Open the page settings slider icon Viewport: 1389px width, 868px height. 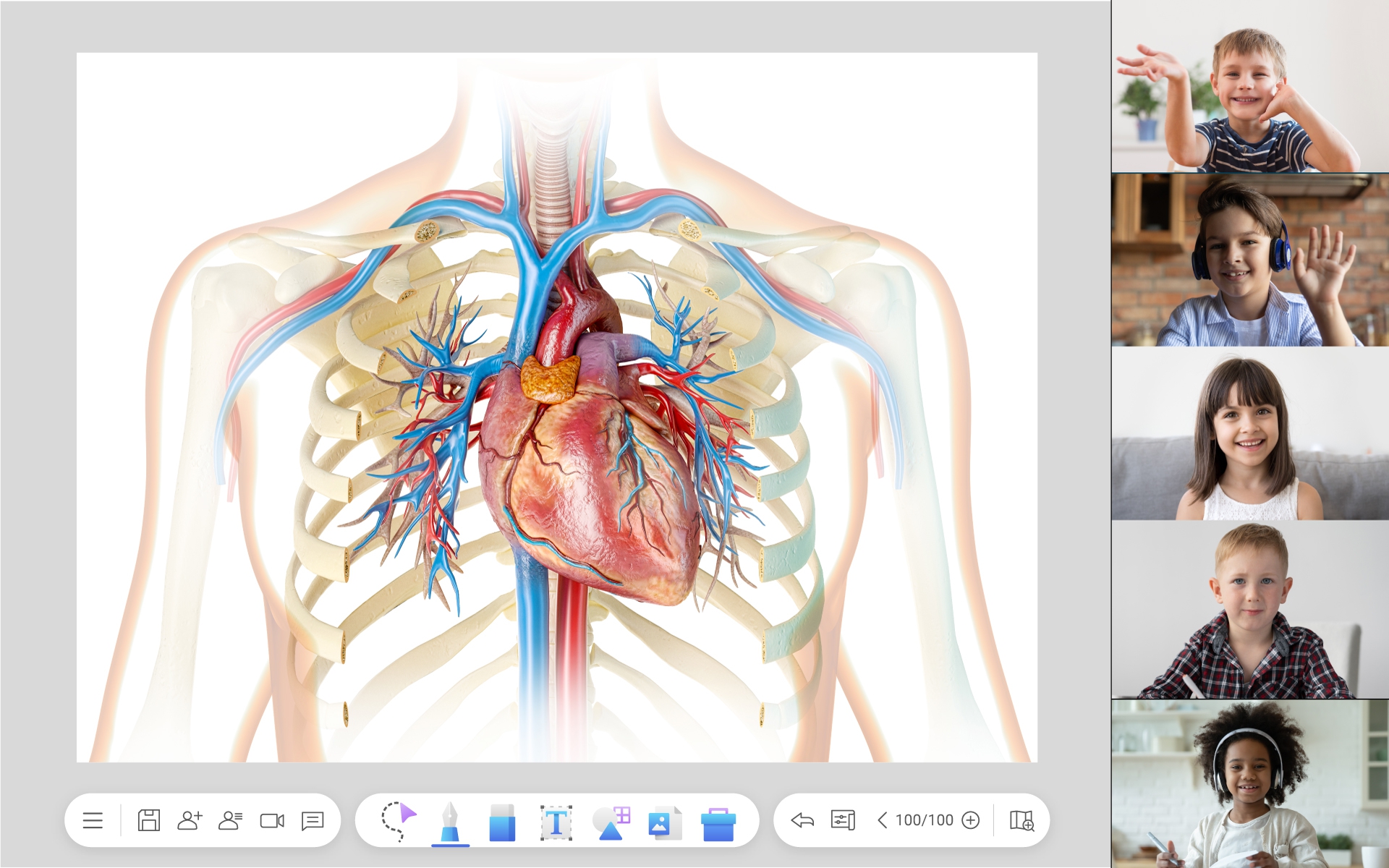click(843, 820)
